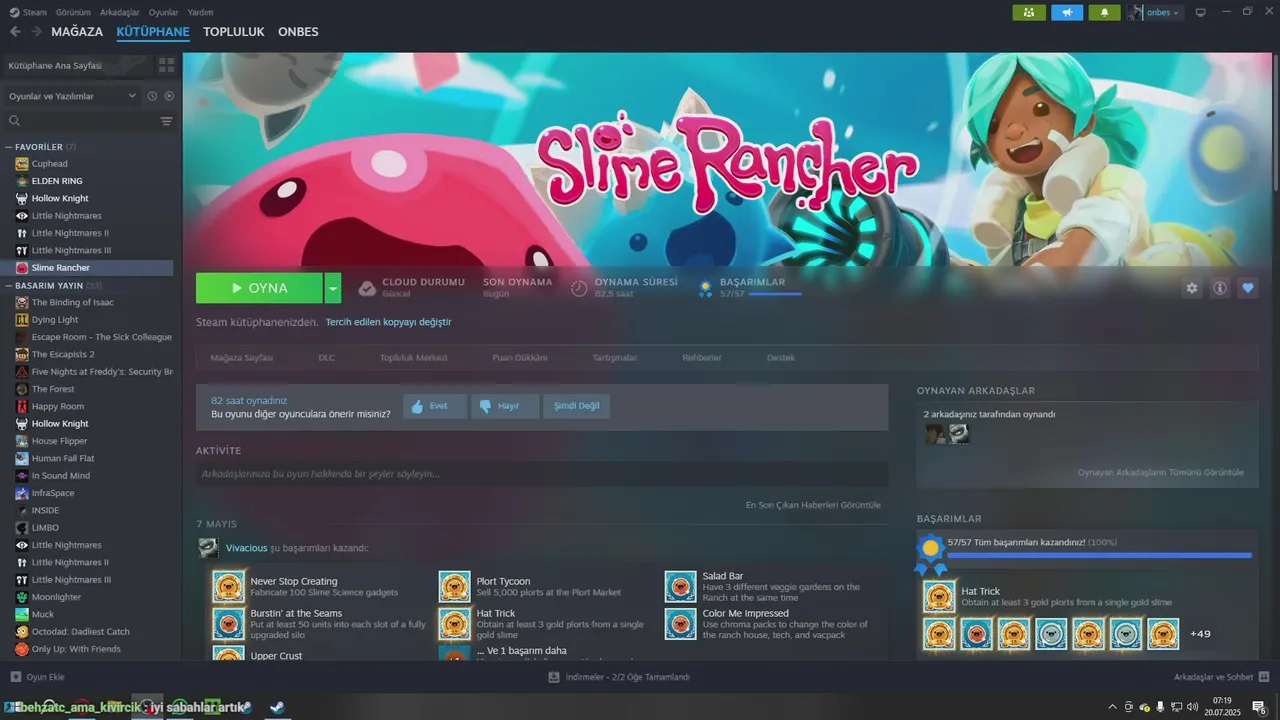Open the Steam icon in Windows taskbar

click(277, 708)
